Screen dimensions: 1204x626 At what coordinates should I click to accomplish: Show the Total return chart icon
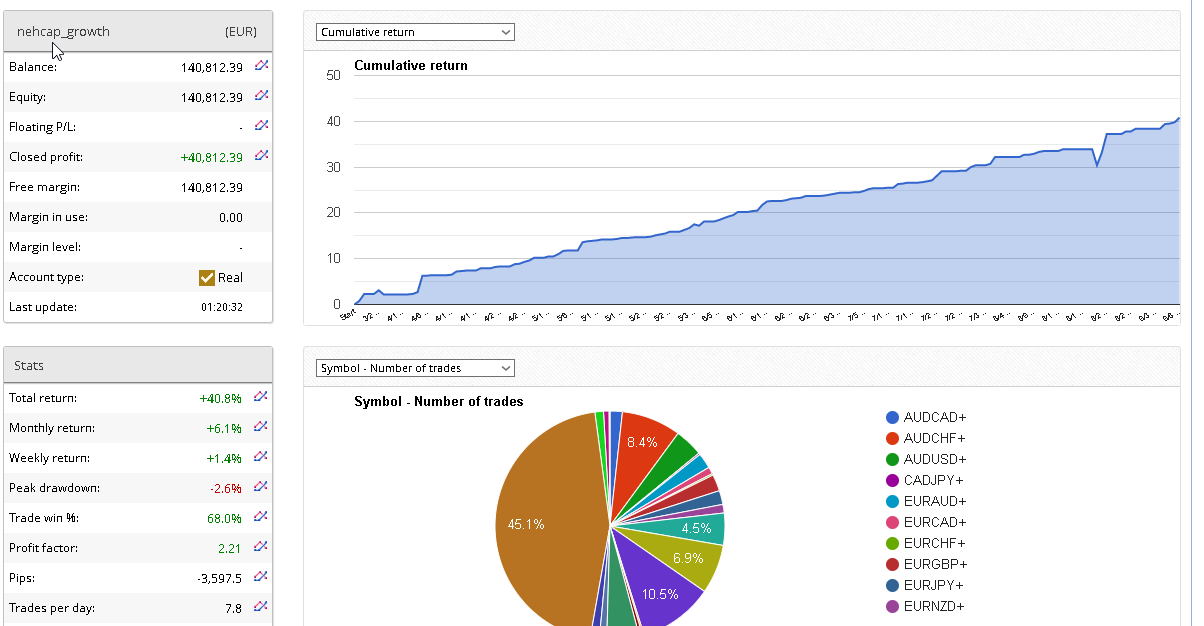261,397
